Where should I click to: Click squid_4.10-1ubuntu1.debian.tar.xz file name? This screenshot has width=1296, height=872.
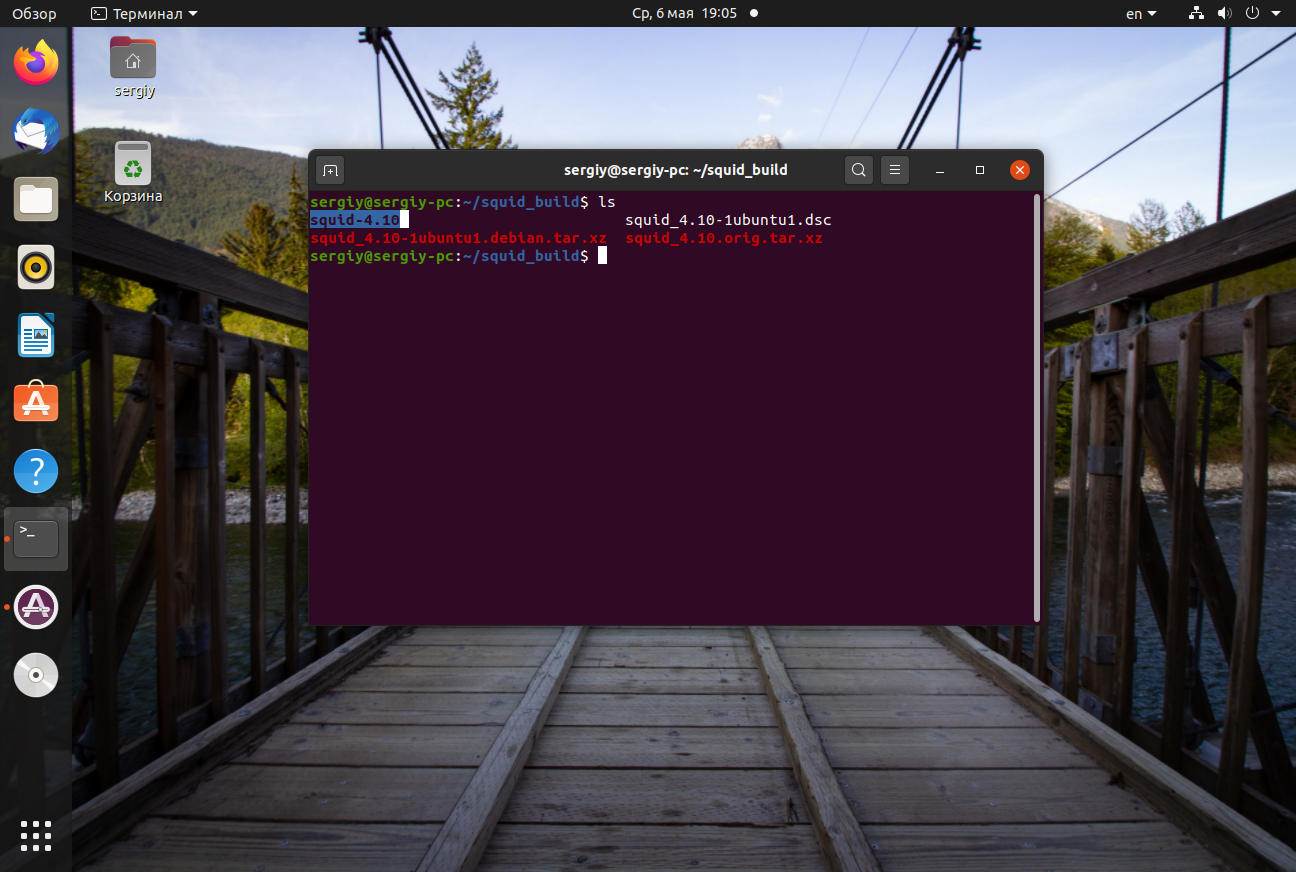point(458,238)
